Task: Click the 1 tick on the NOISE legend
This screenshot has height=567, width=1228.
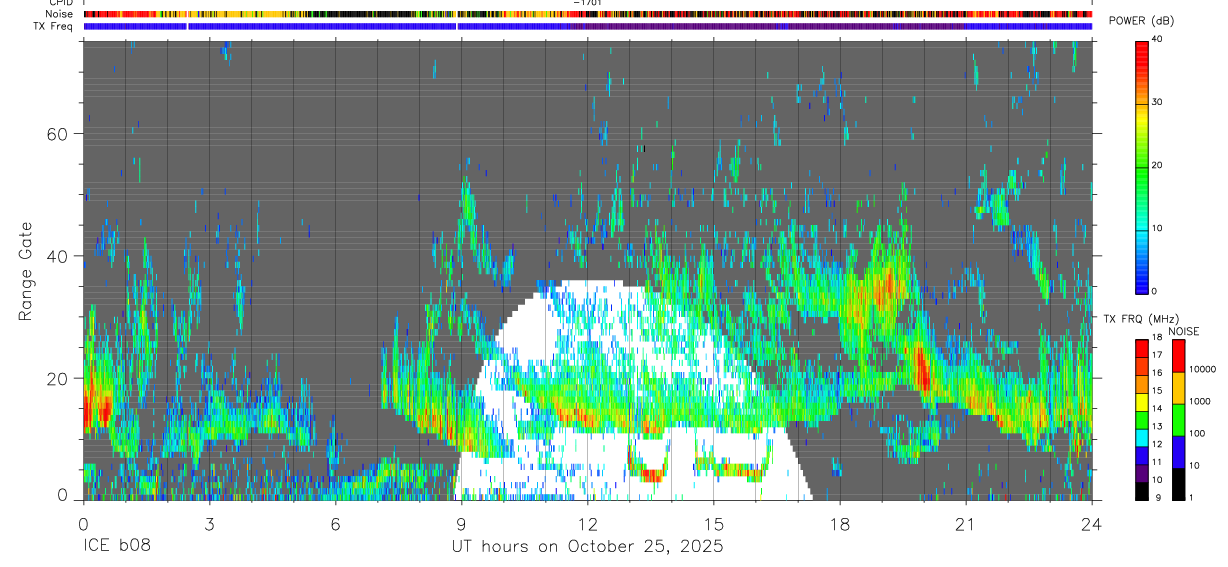Action: point(1190,497)
